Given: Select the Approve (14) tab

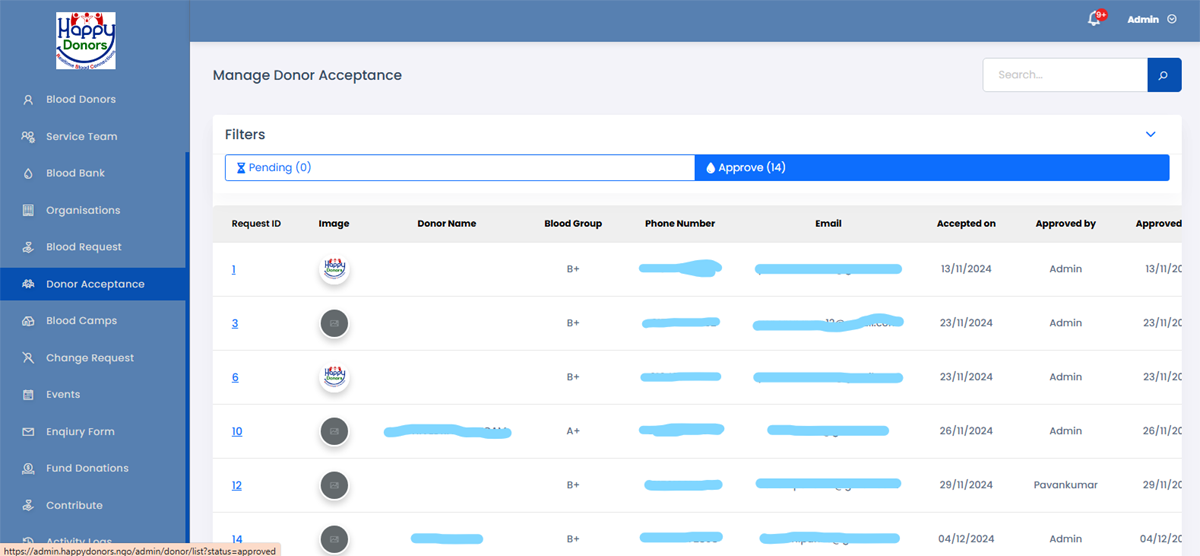Looking at the screenshot, I should click(932, 168).
